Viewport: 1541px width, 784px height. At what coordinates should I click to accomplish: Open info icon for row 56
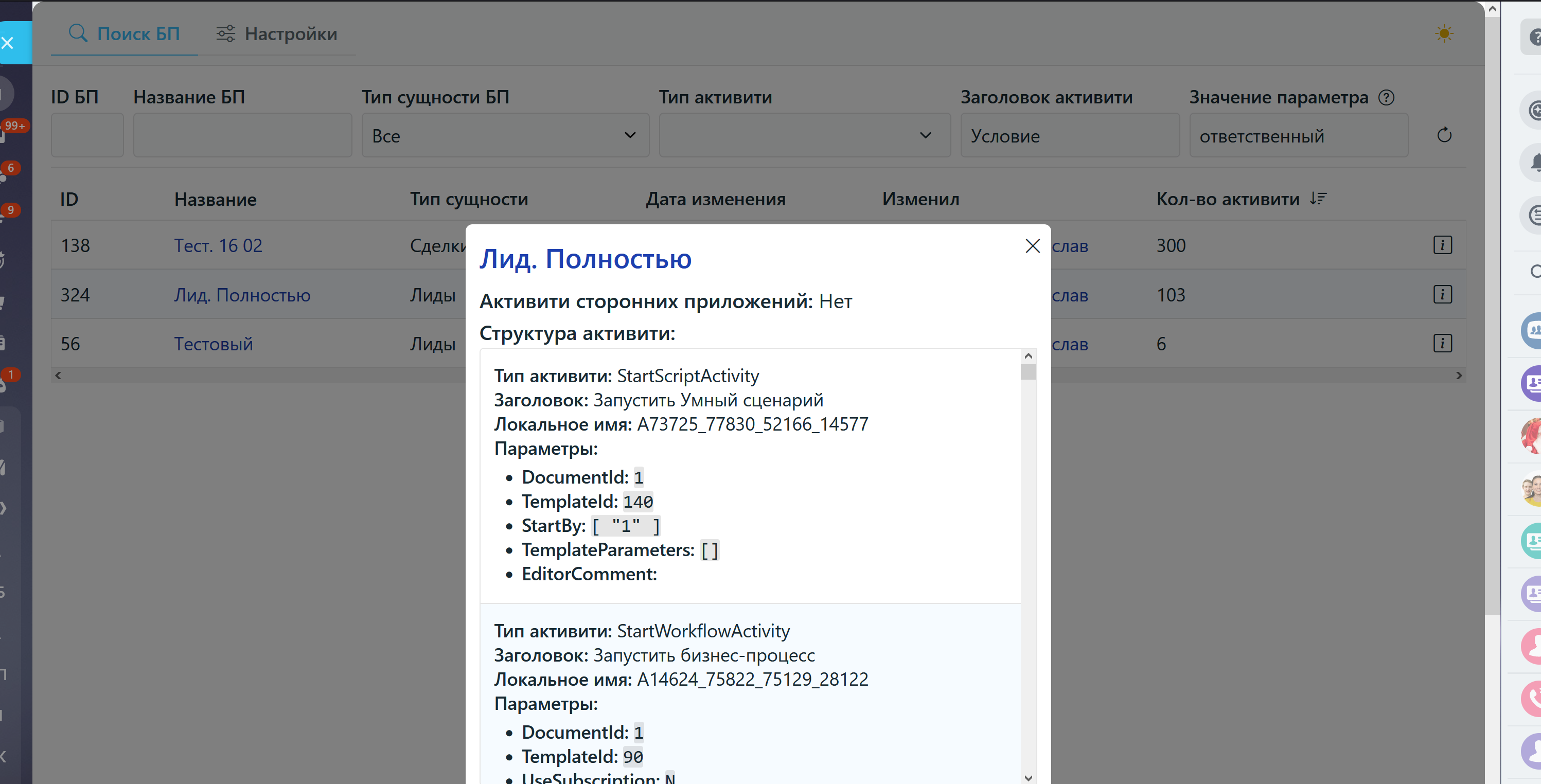[x=1442, y=343]
